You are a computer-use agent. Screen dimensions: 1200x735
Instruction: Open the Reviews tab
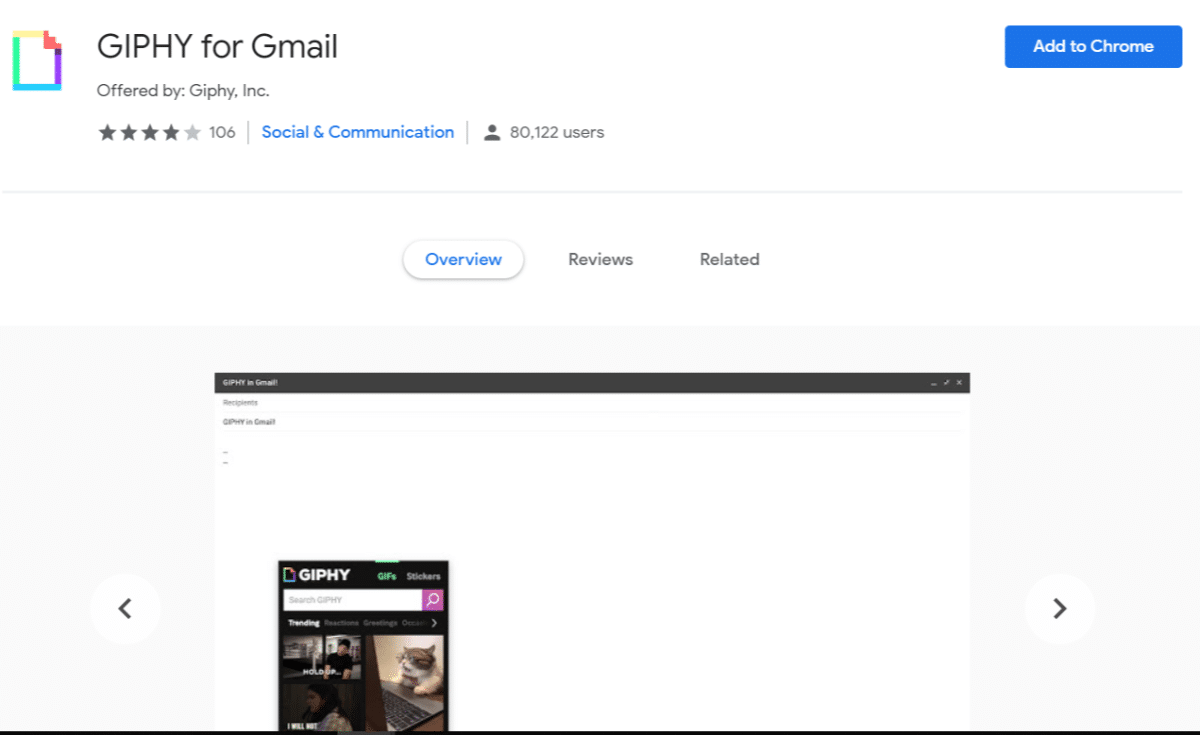[600, 259]
